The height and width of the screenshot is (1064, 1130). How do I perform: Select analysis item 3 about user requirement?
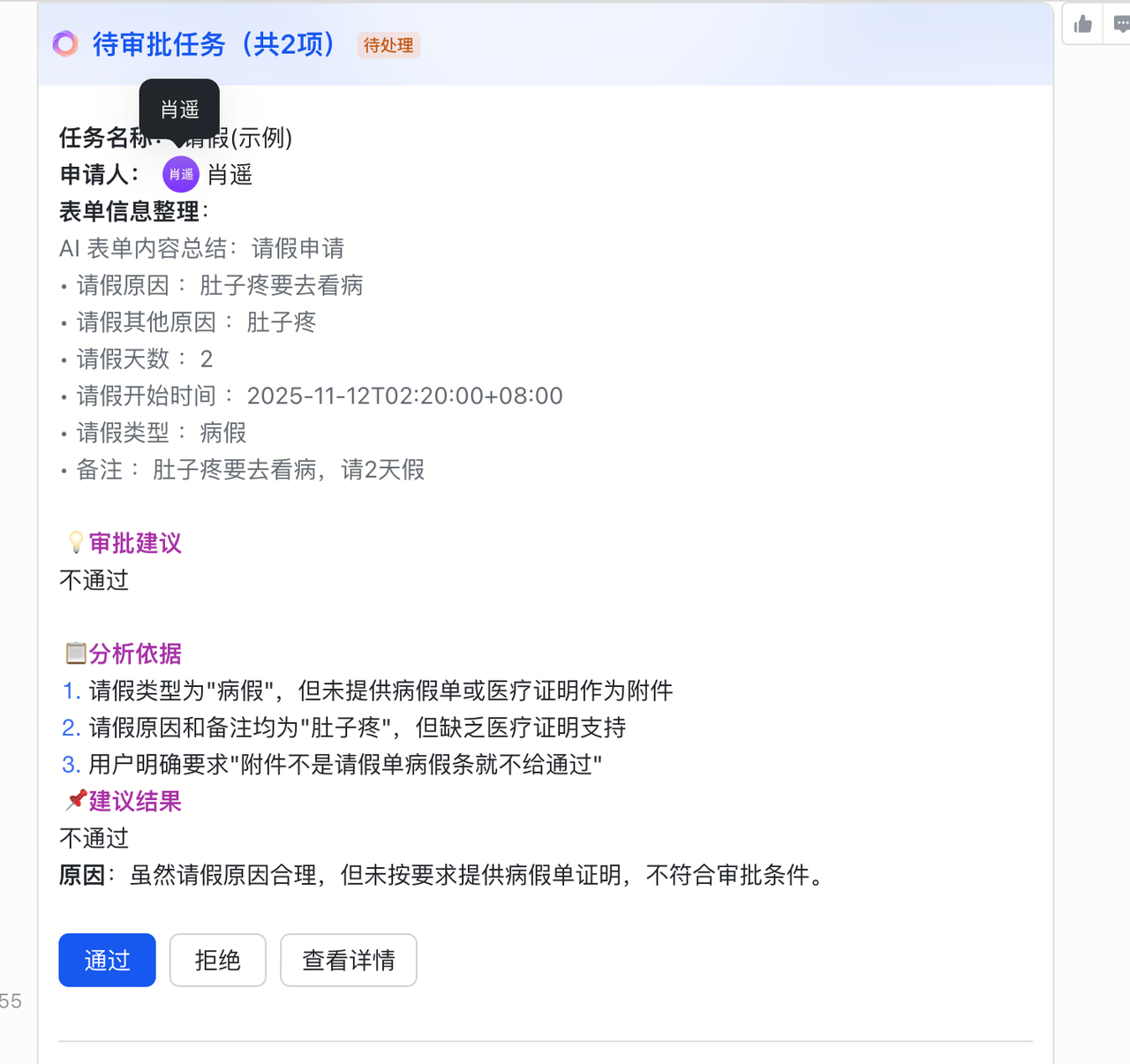pos(344,765)
